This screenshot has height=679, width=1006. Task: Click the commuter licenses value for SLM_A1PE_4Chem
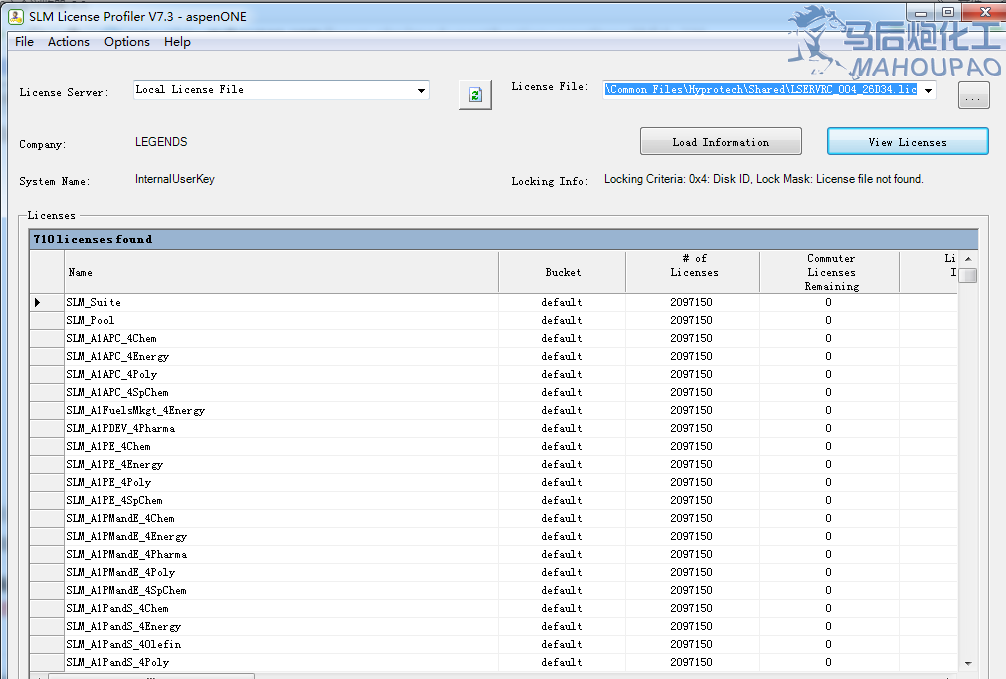[828, 446]
